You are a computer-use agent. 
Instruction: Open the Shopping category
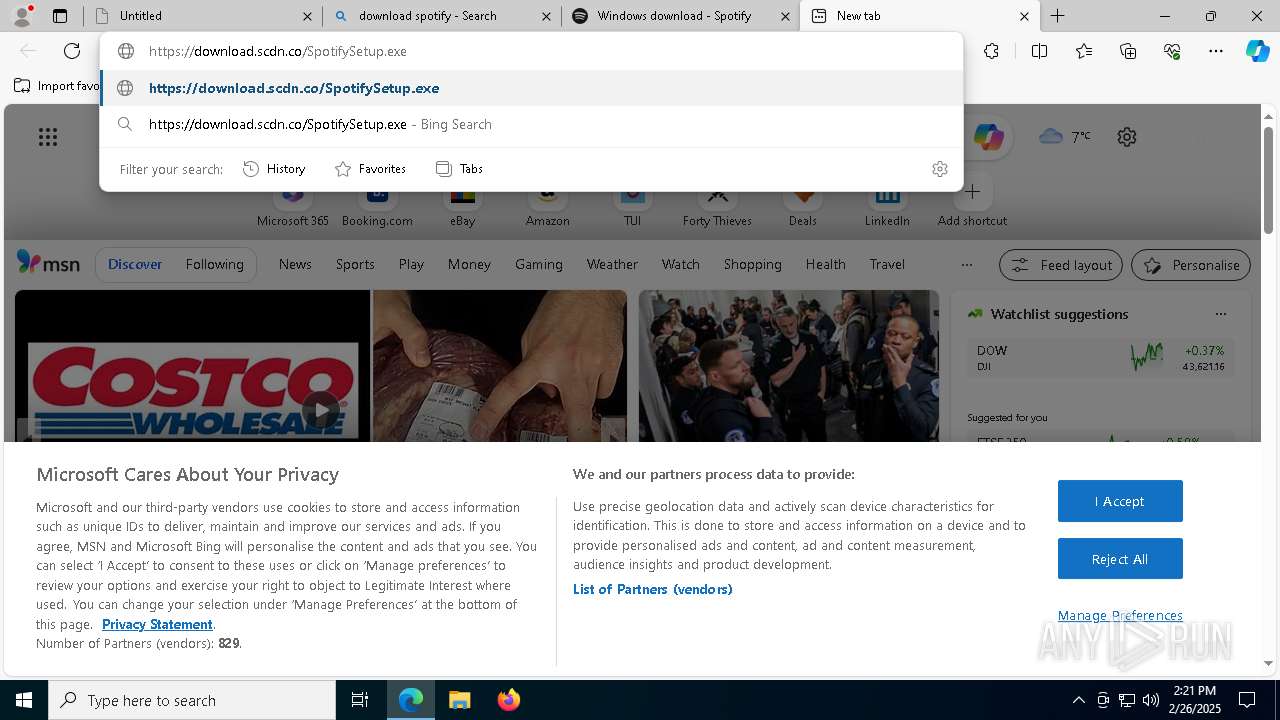(753, 264)
